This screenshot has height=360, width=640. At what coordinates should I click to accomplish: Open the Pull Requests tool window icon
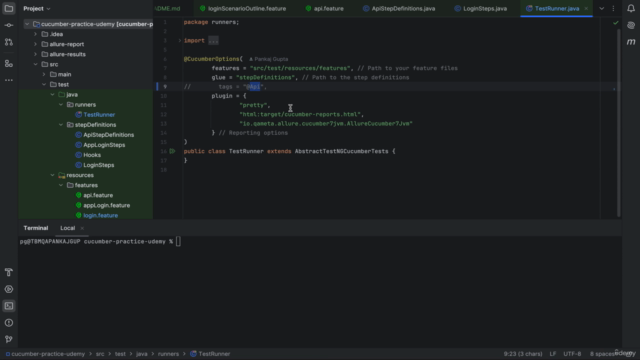[9, 42]
